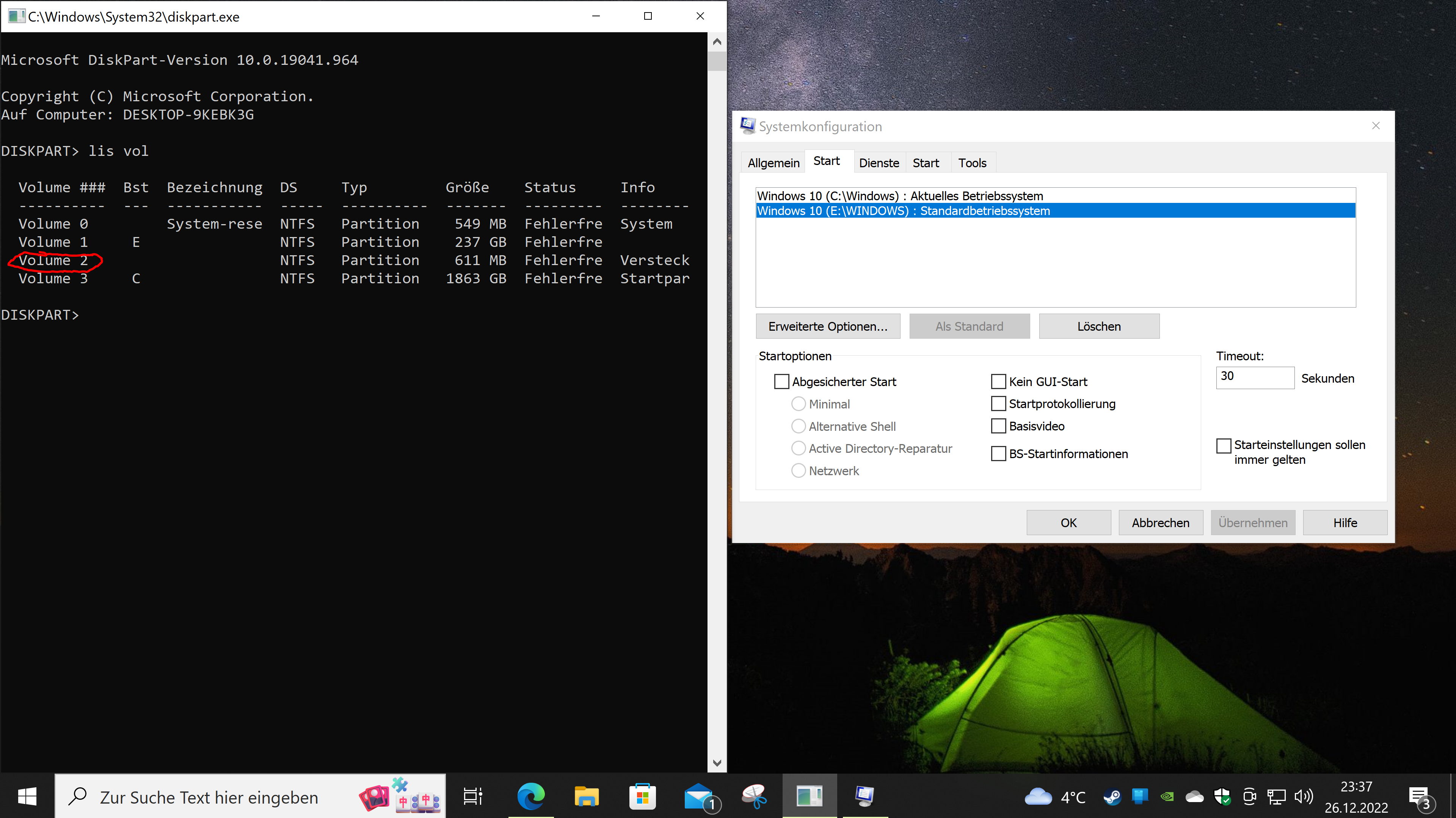The image size is (1456, 818).
Task: Select Windows 10 (C:\Windows) boot entry
Action: point(900,196)
